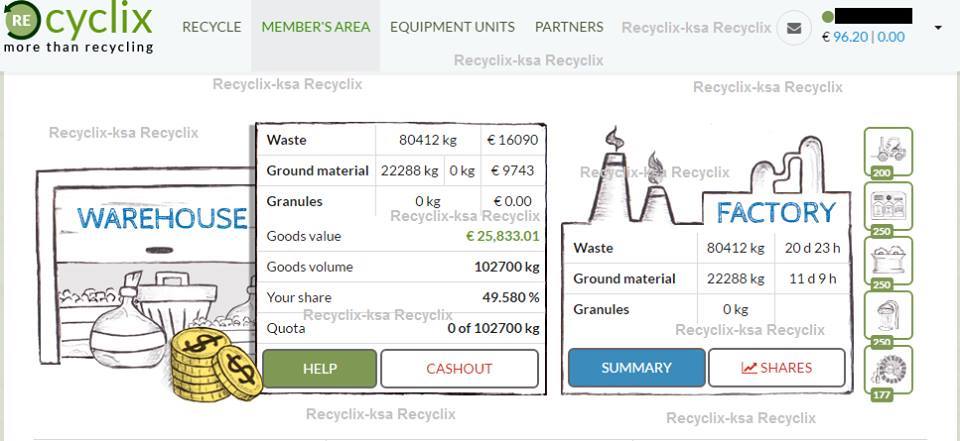This screenshot has height=441, width=960.
Task: Click the HELP button
Action: point(320,369)
